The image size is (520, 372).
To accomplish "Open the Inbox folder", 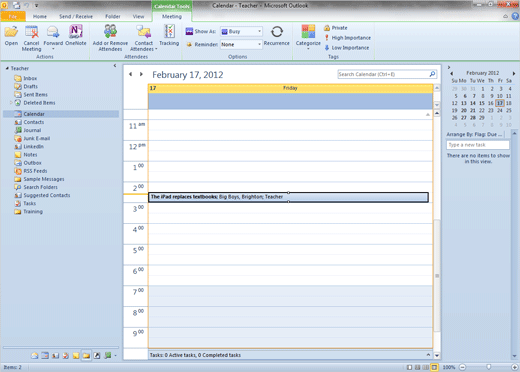I will [x=30, y=78].
